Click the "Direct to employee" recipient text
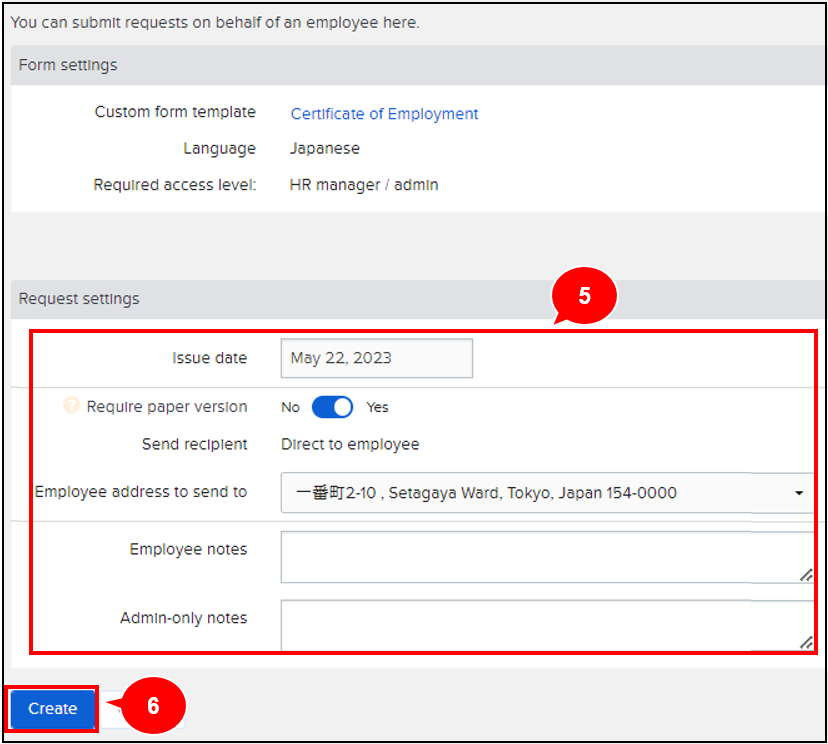Viewport: 828px width, 744px height. [x=350, y=444]
